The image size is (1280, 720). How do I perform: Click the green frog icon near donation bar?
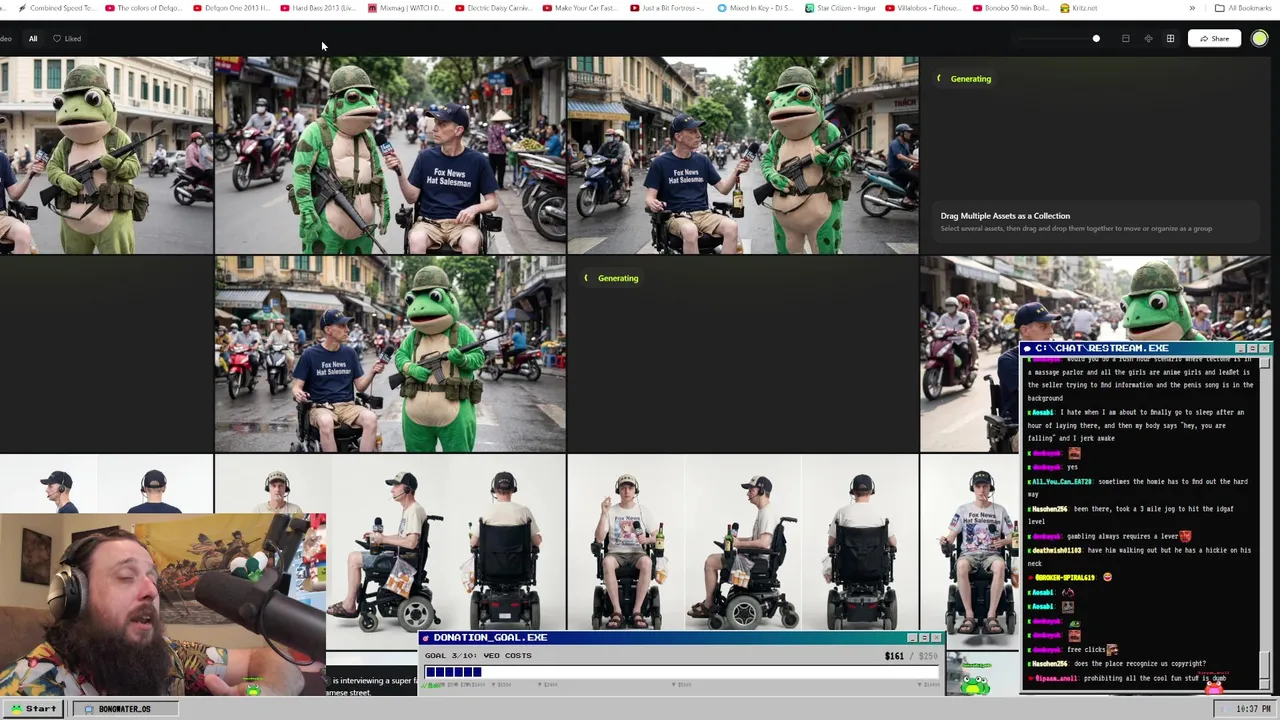pos(975,683)
